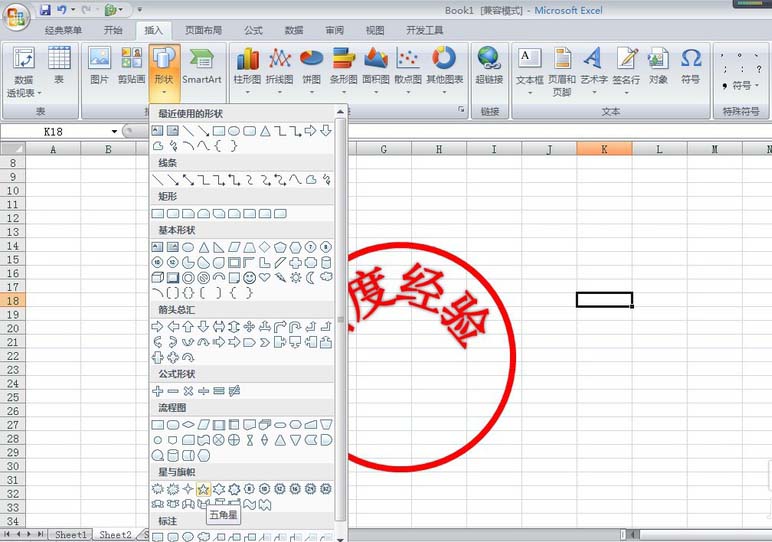Select the moon shape
772x542 pixels.
[x=311, y=278]
